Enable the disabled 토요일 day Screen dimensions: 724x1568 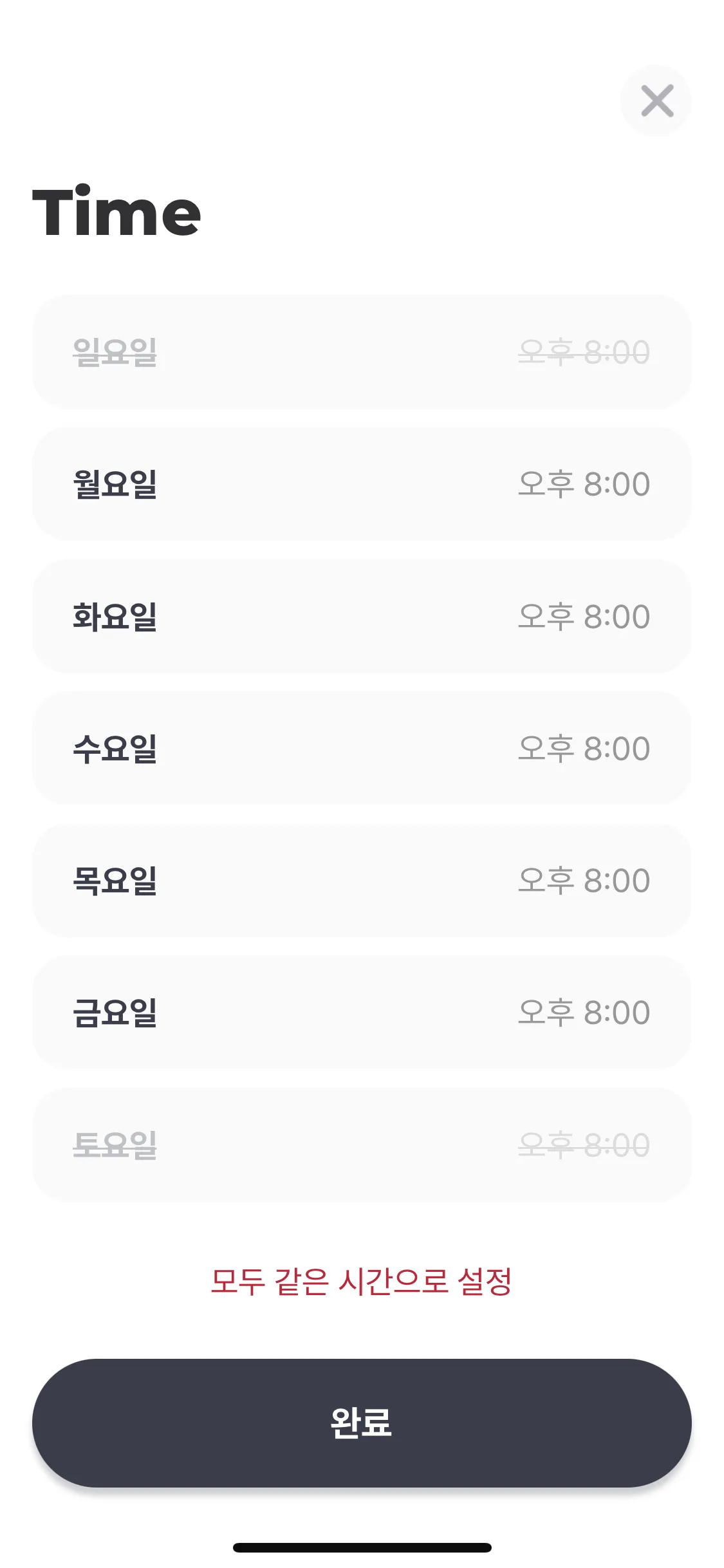(x=115, y=1145)
